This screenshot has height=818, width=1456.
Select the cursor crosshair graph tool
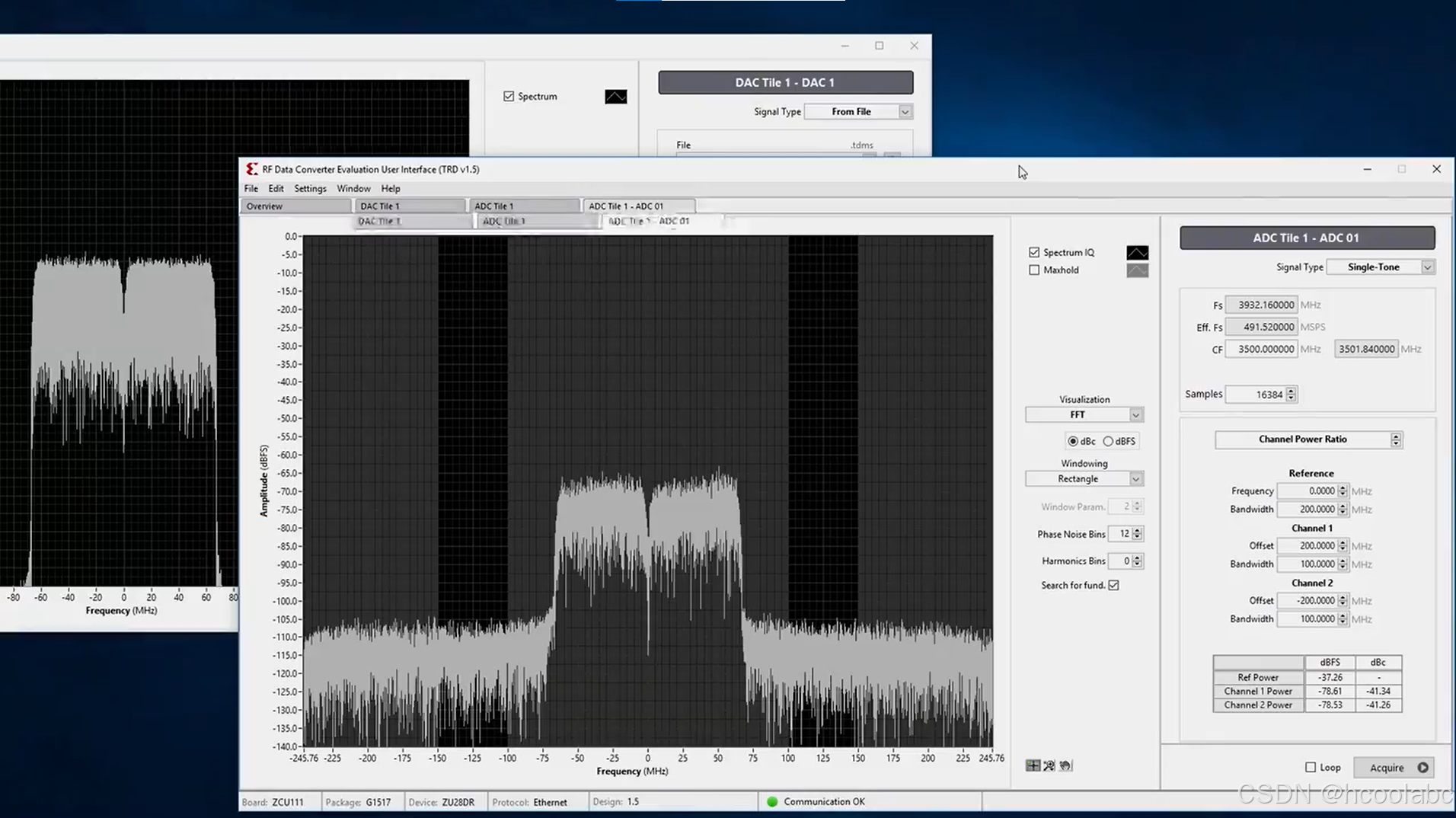pos(1033,765)
